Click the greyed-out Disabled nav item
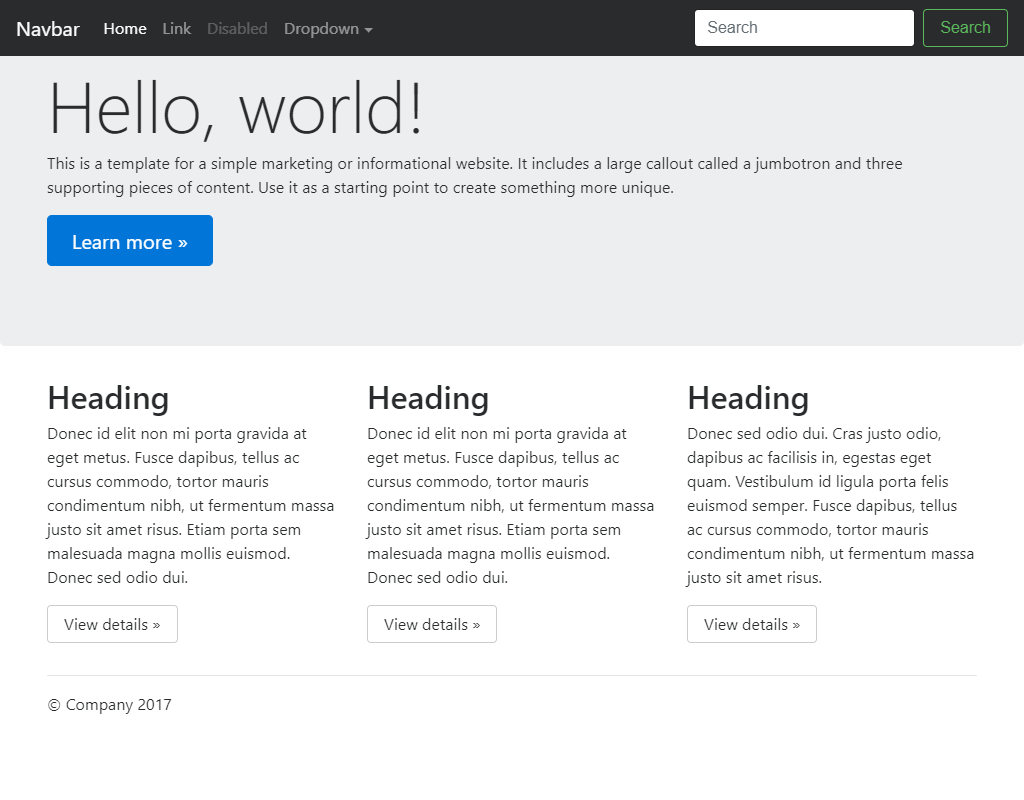Viewport: 1024px width, 800px height. pyautogui.click(x=237, y=29)
